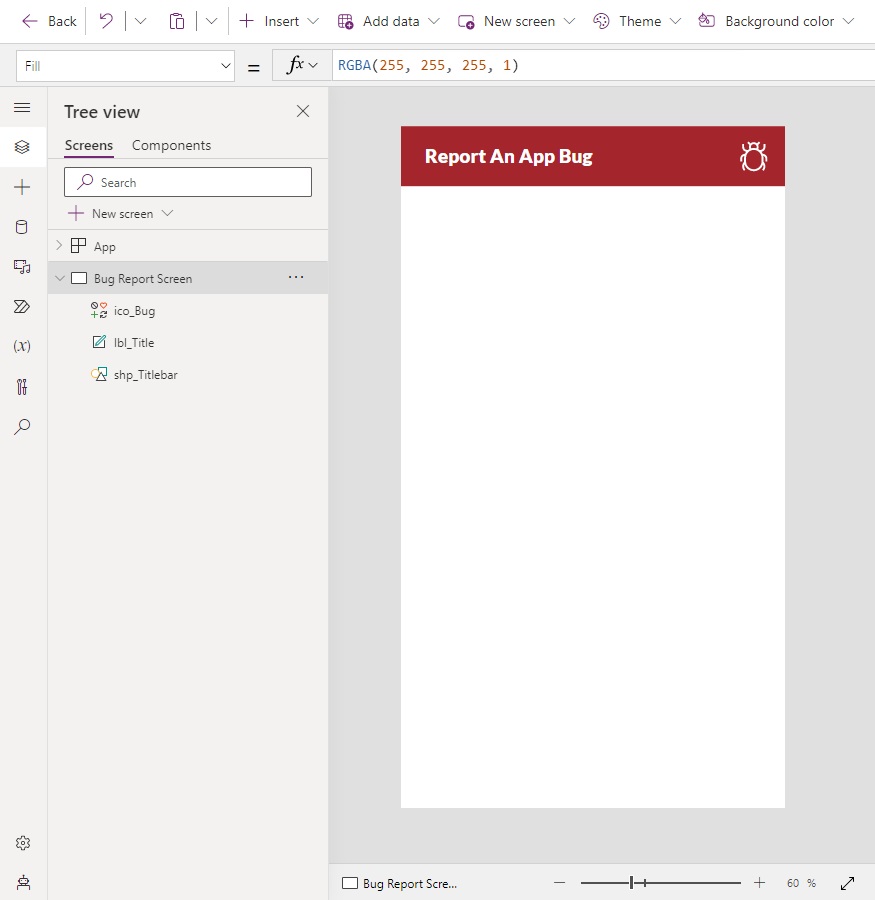This screenshot has width=875, height=900.
Task: Open the Power Automate icon in sidebar
Action: [22, 307]
